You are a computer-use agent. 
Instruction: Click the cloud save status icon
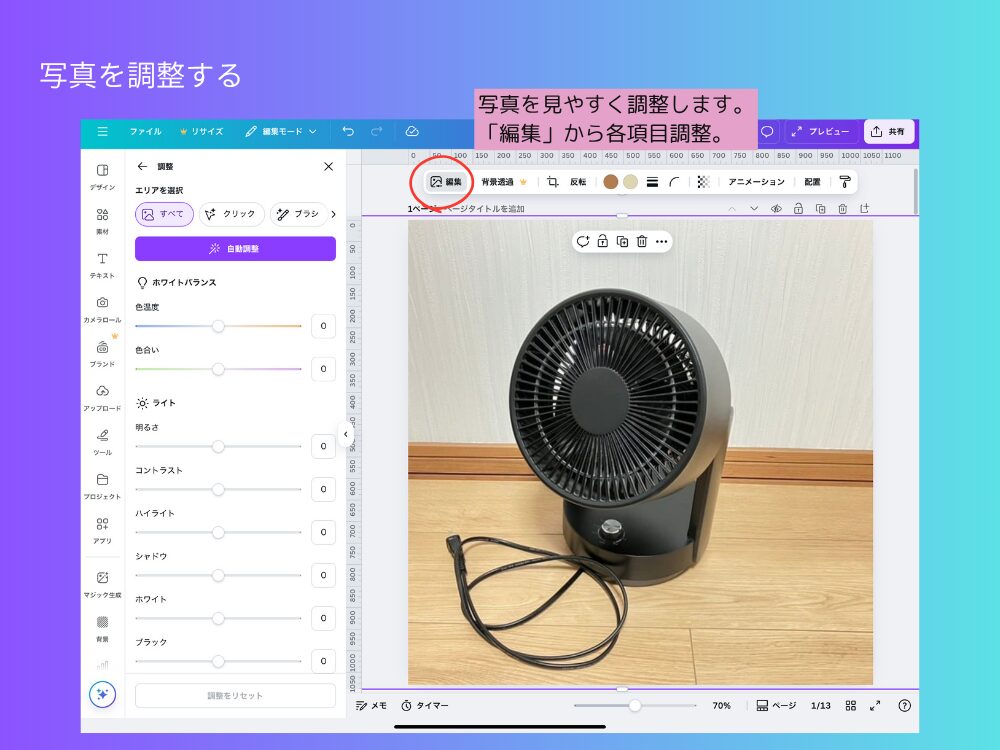click(412, 132)
